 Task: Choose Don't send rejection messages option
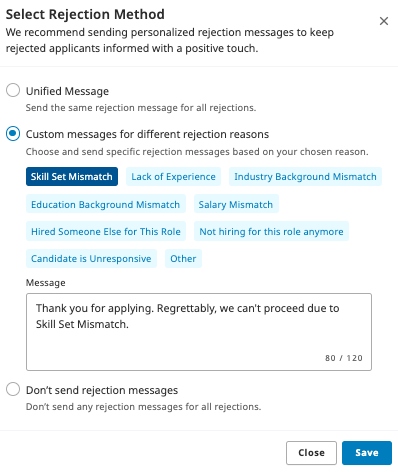(x=13, y=389)
